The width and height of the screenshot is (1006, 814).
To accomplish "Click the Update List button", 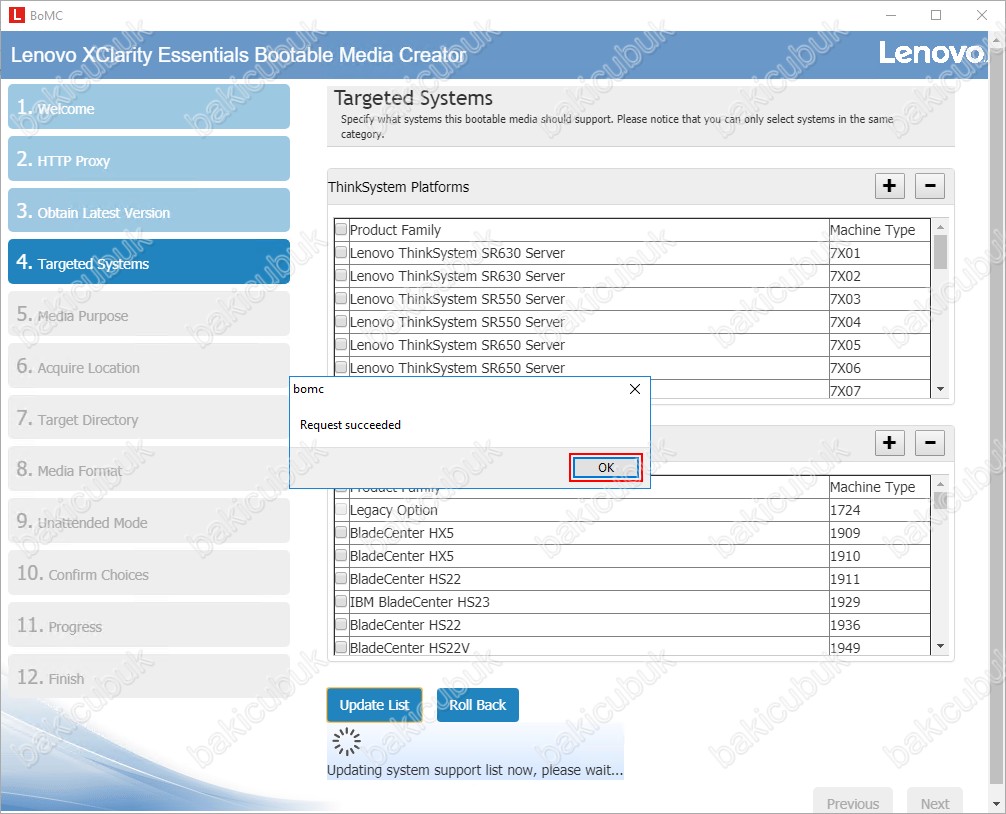I will (x=374, y=705).
